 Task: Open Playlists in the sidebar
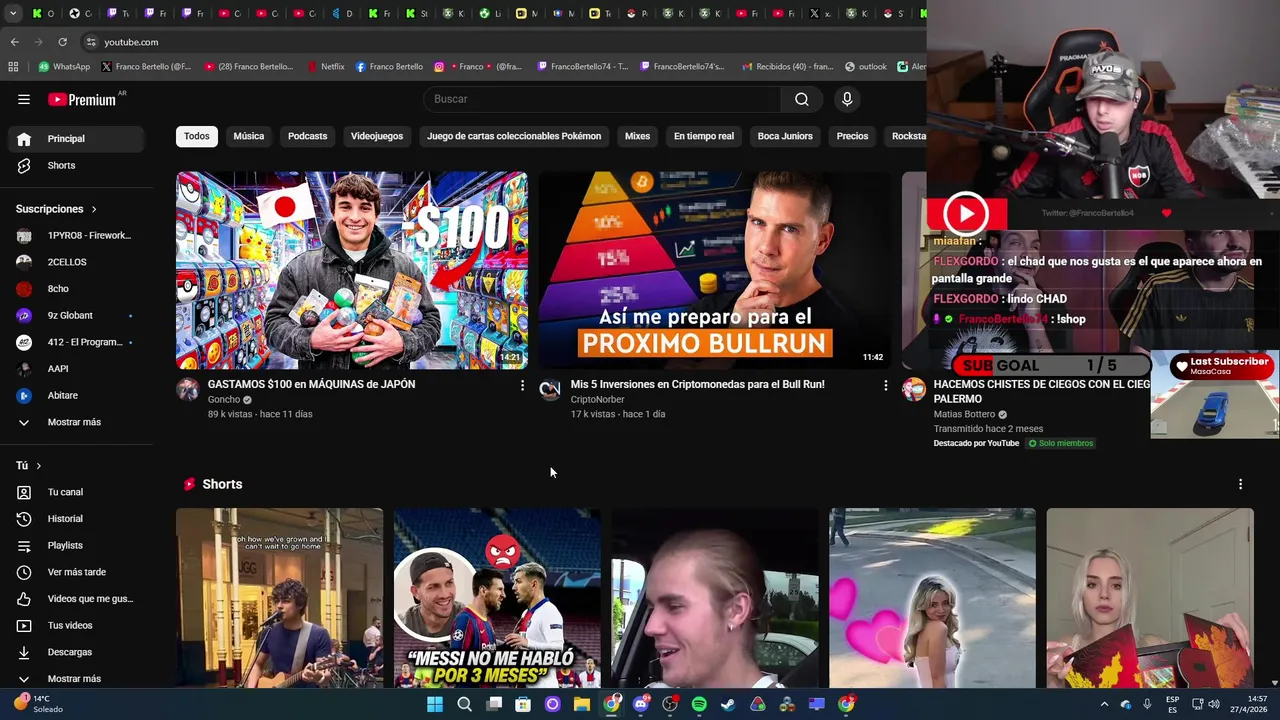76,545
